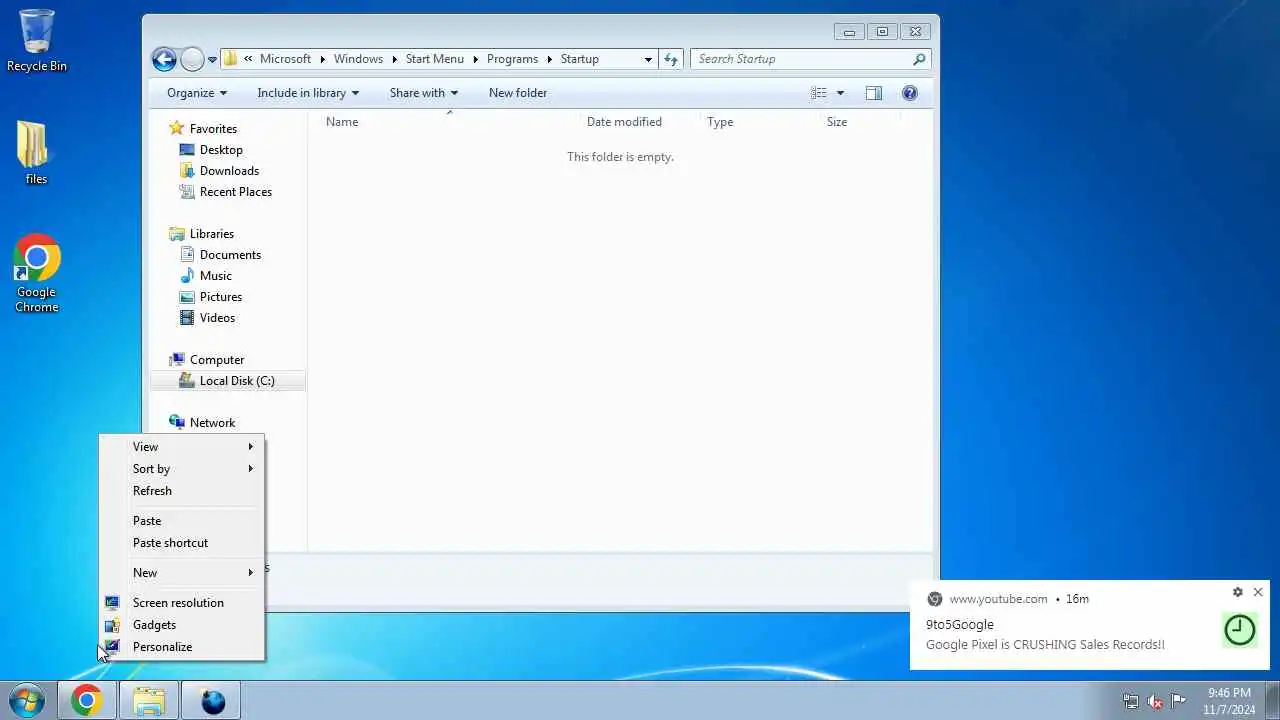Viewport: 1280px width, 720px height.
Task: Expand the New context submenu
Action: coord(182,573)
